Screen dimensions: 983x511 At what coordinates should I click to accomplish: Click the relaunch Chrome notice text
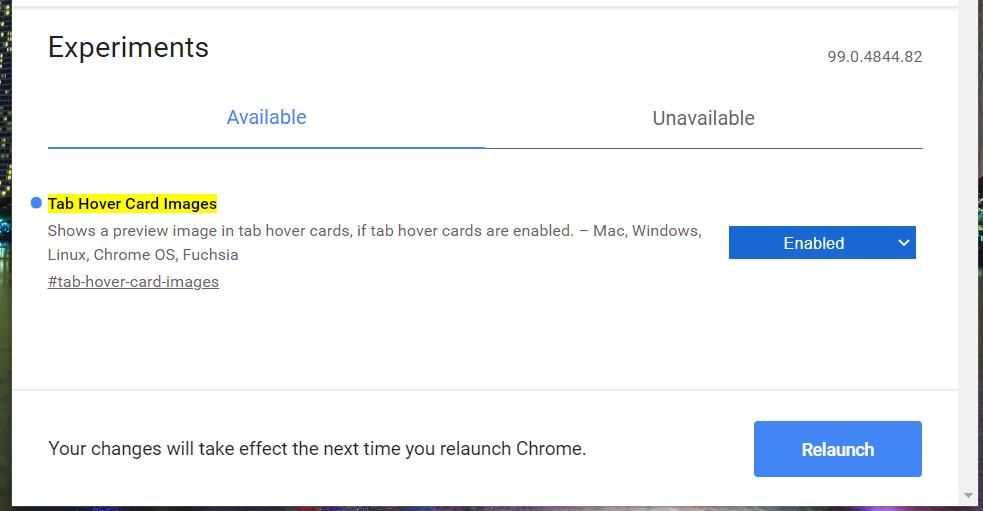pos(317,449)
